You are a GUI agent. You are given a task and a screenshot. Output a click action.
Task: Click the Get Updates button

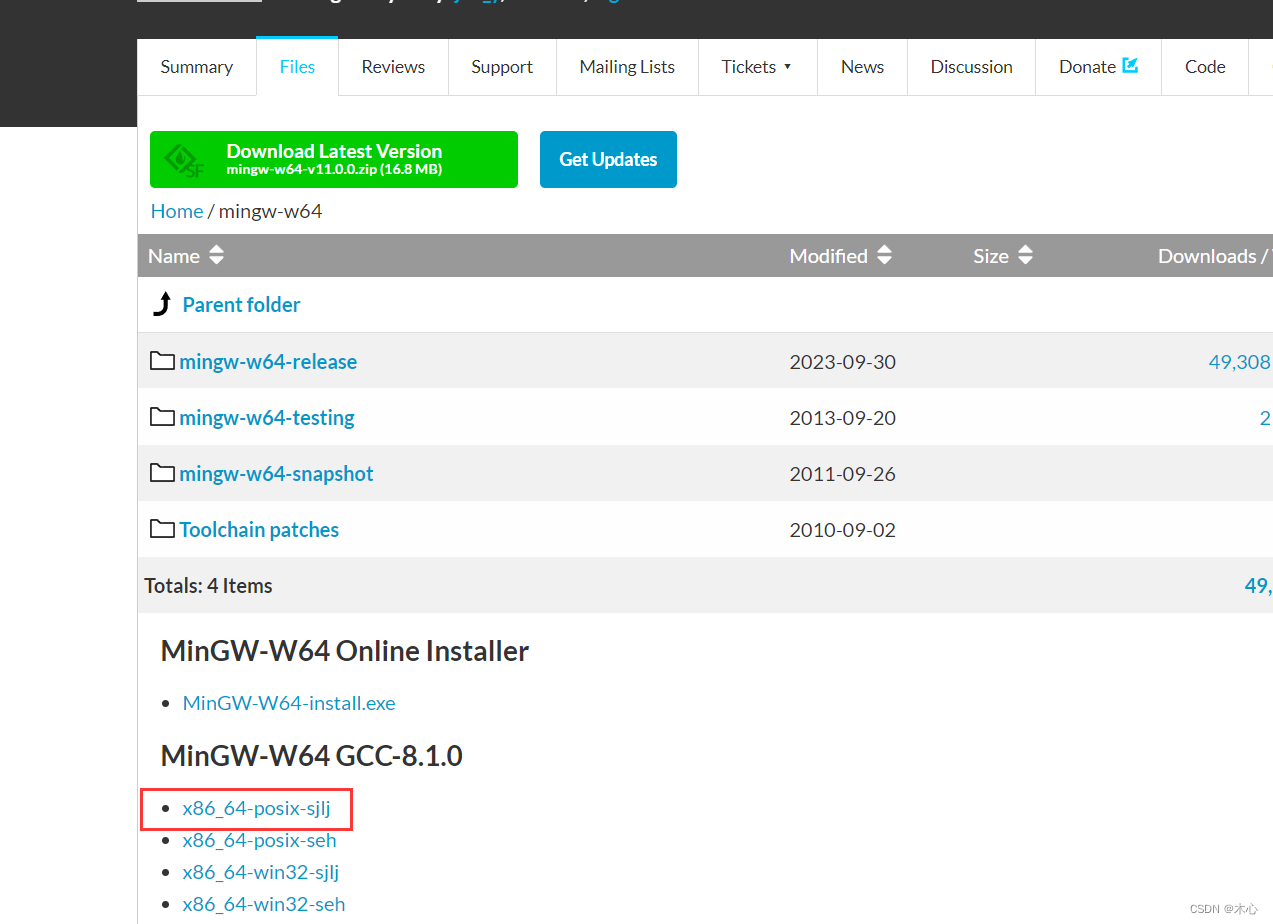(608, 159)
